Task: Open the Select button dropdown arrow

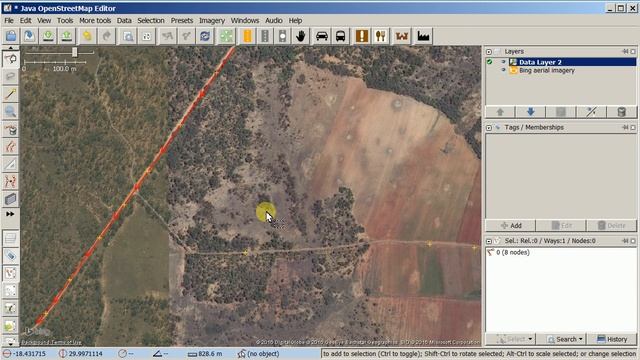Action: coord(530,339)
